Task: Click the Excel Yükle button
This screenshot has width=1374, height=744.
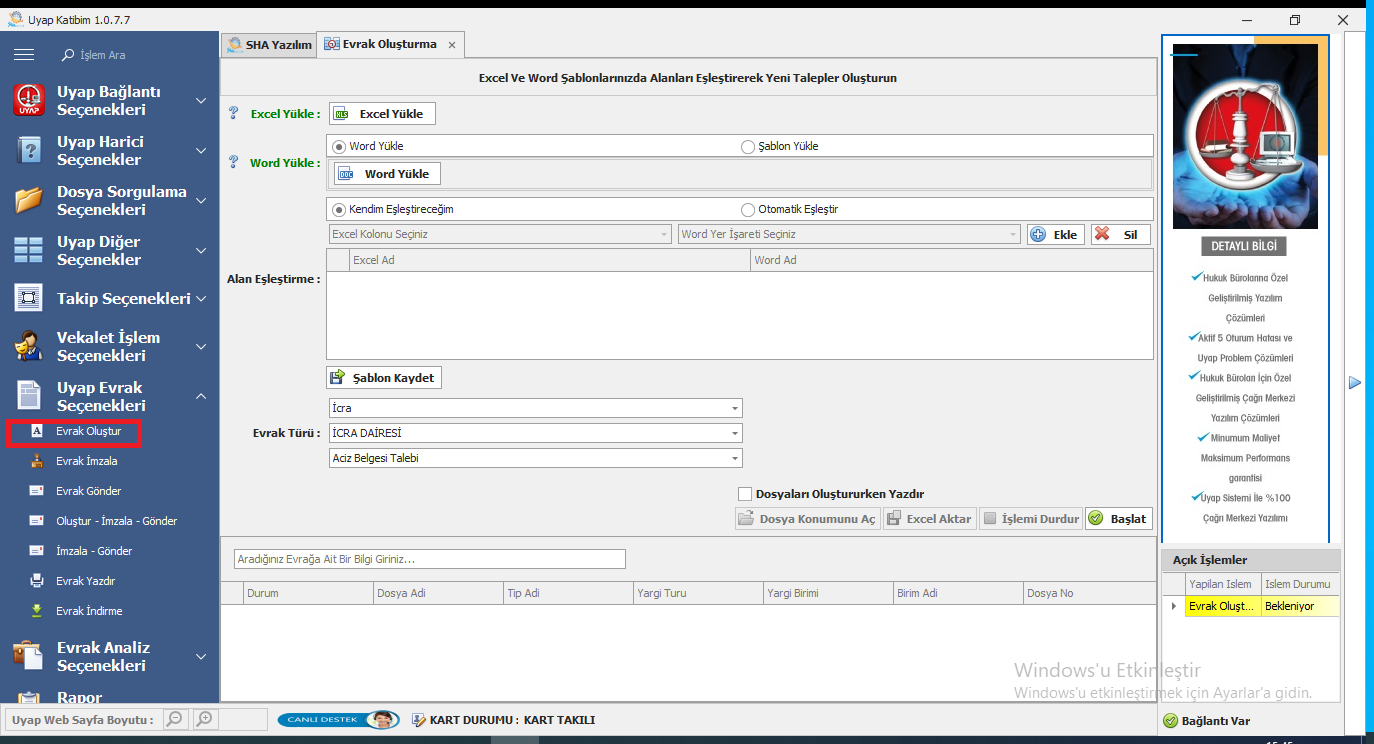Action: 382,114
